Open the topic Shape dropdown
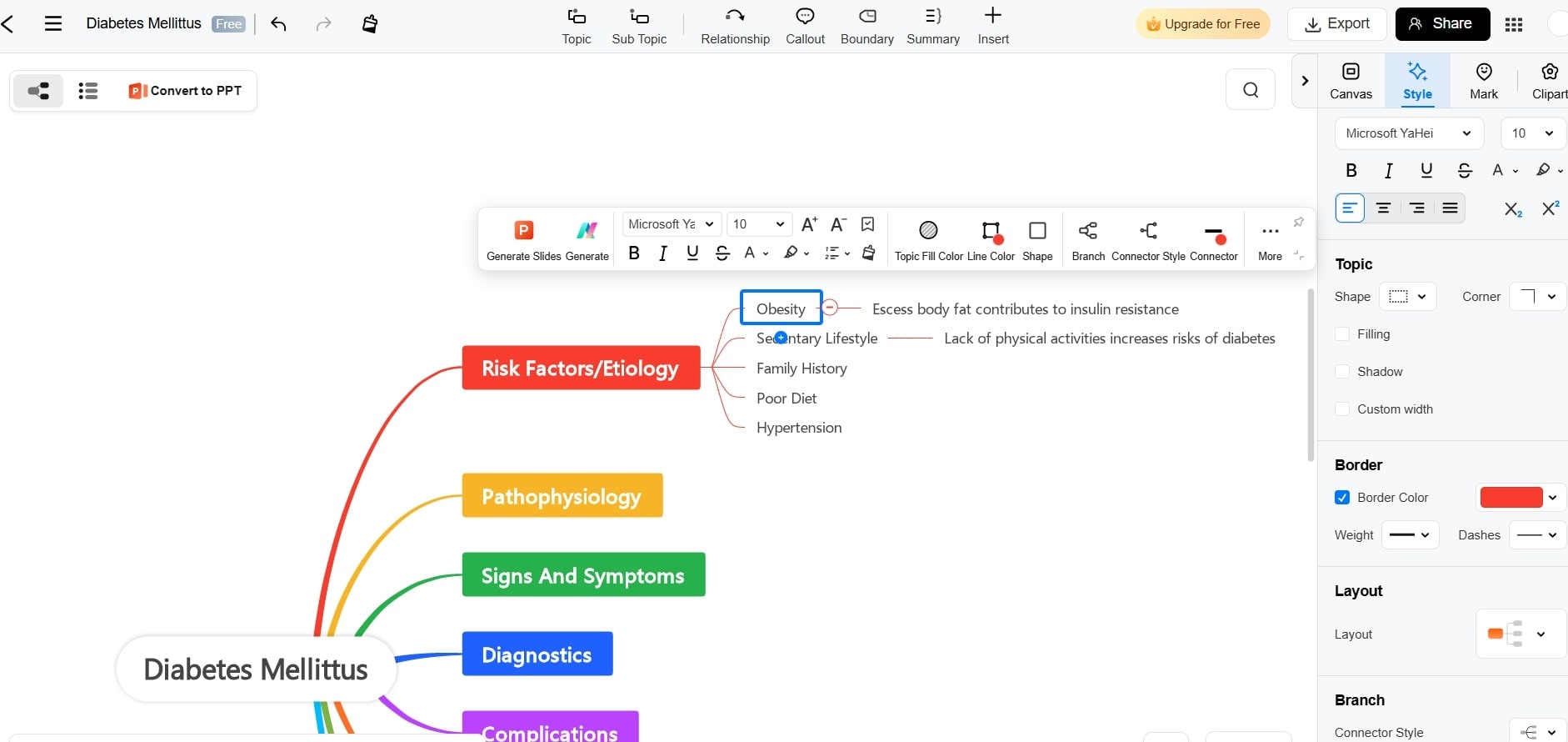Viewport: 1568px width, 742px height. (1408, 297)
